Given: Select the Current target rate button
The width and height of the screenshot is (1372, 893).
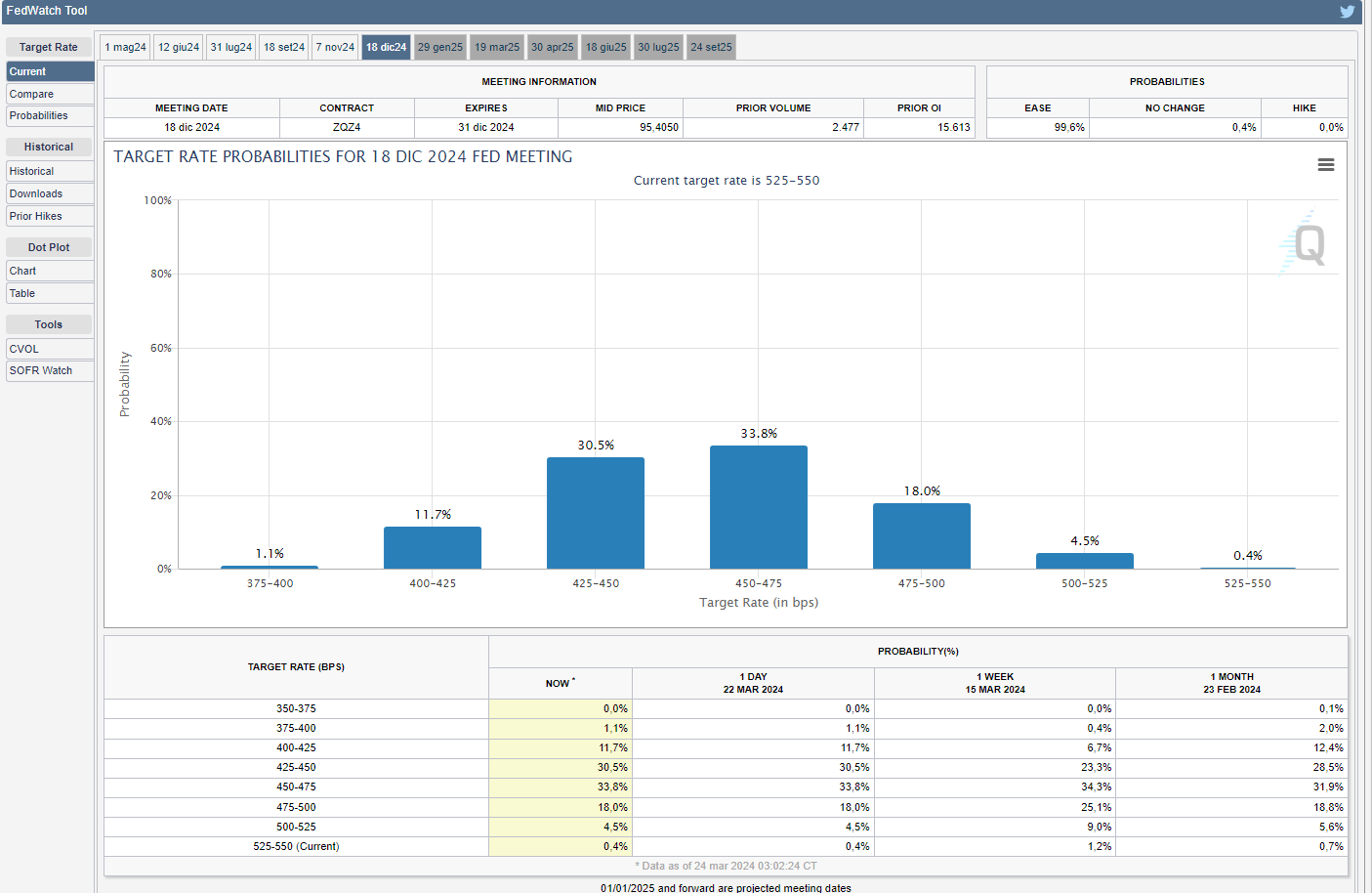Looking at the screenshot, I should point(50,71).
